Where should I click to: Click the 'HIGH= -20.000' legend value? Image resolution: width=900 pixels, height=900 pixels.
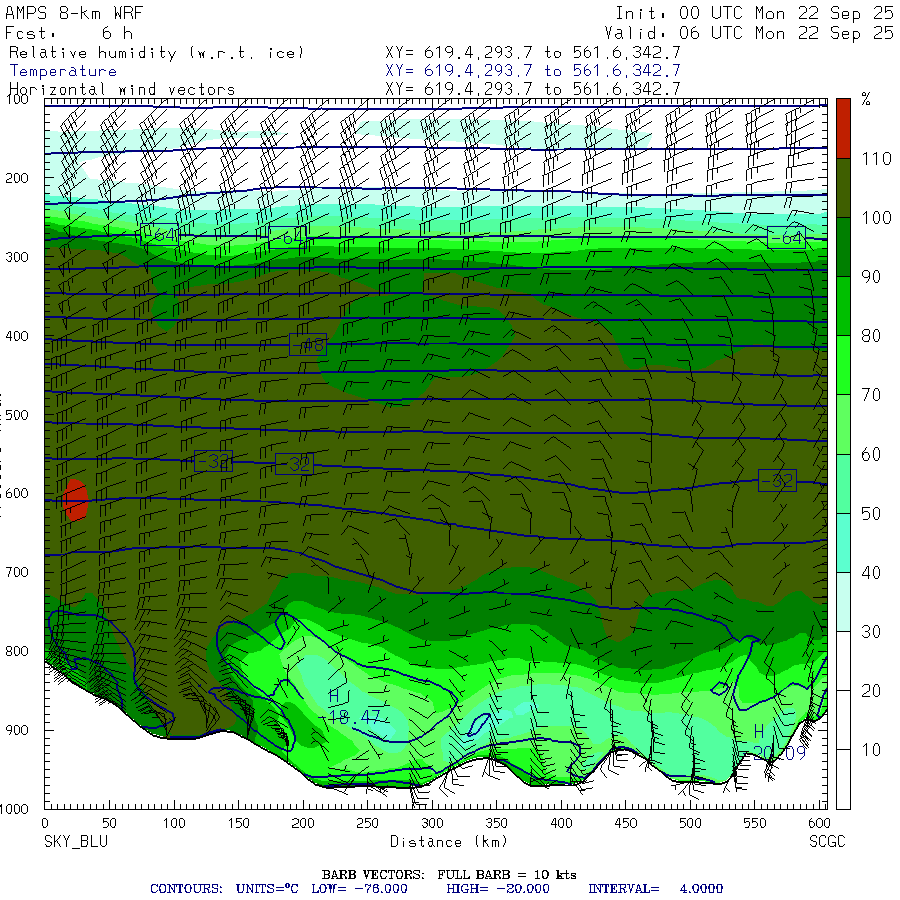click(498, 889)
